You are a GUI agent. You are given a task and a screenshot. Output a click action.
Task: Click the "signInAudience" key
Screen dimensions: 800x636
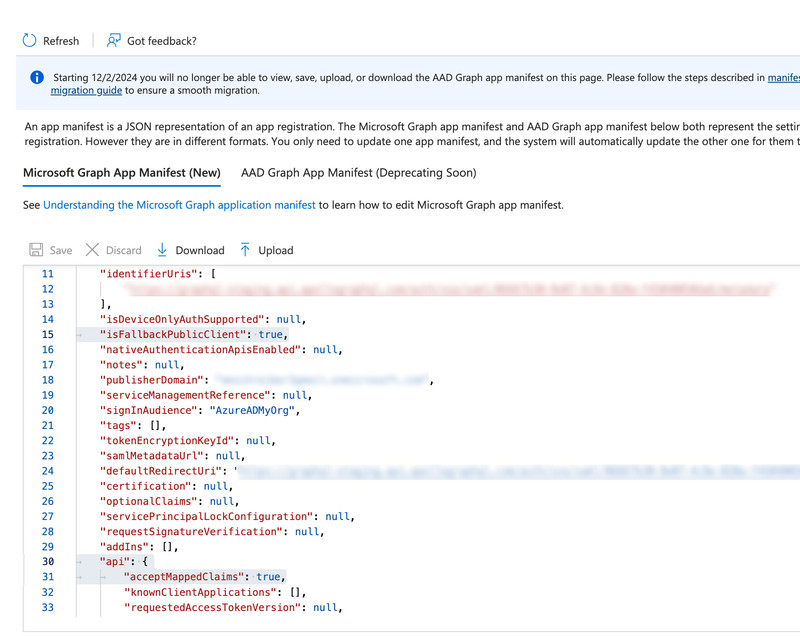click(x=148, y=411)
